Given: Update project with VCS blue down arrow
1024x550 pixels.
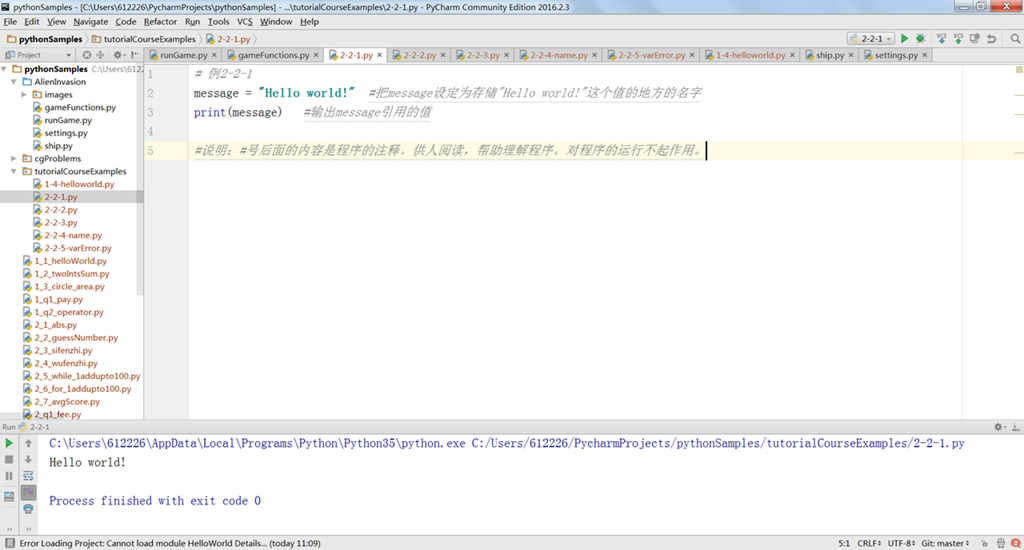Looking at the screenshot, I should coord(941,39).
